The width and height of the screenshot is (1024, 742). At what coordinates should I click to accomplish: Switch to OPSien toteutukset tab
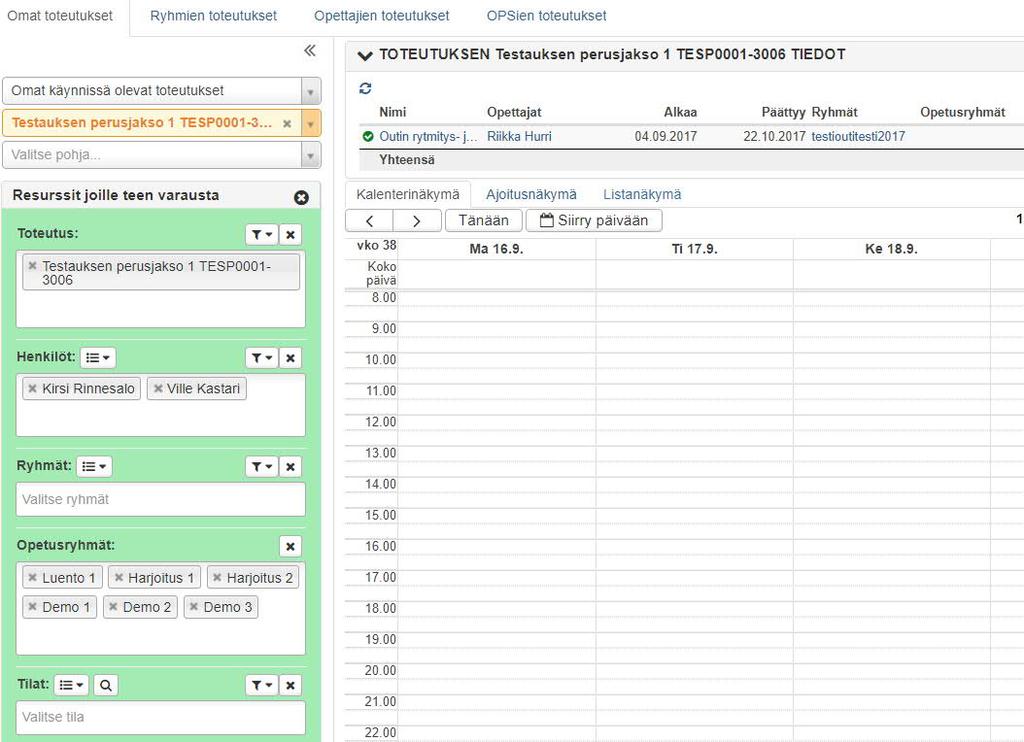pyautogui.click(x=547, y=16)
